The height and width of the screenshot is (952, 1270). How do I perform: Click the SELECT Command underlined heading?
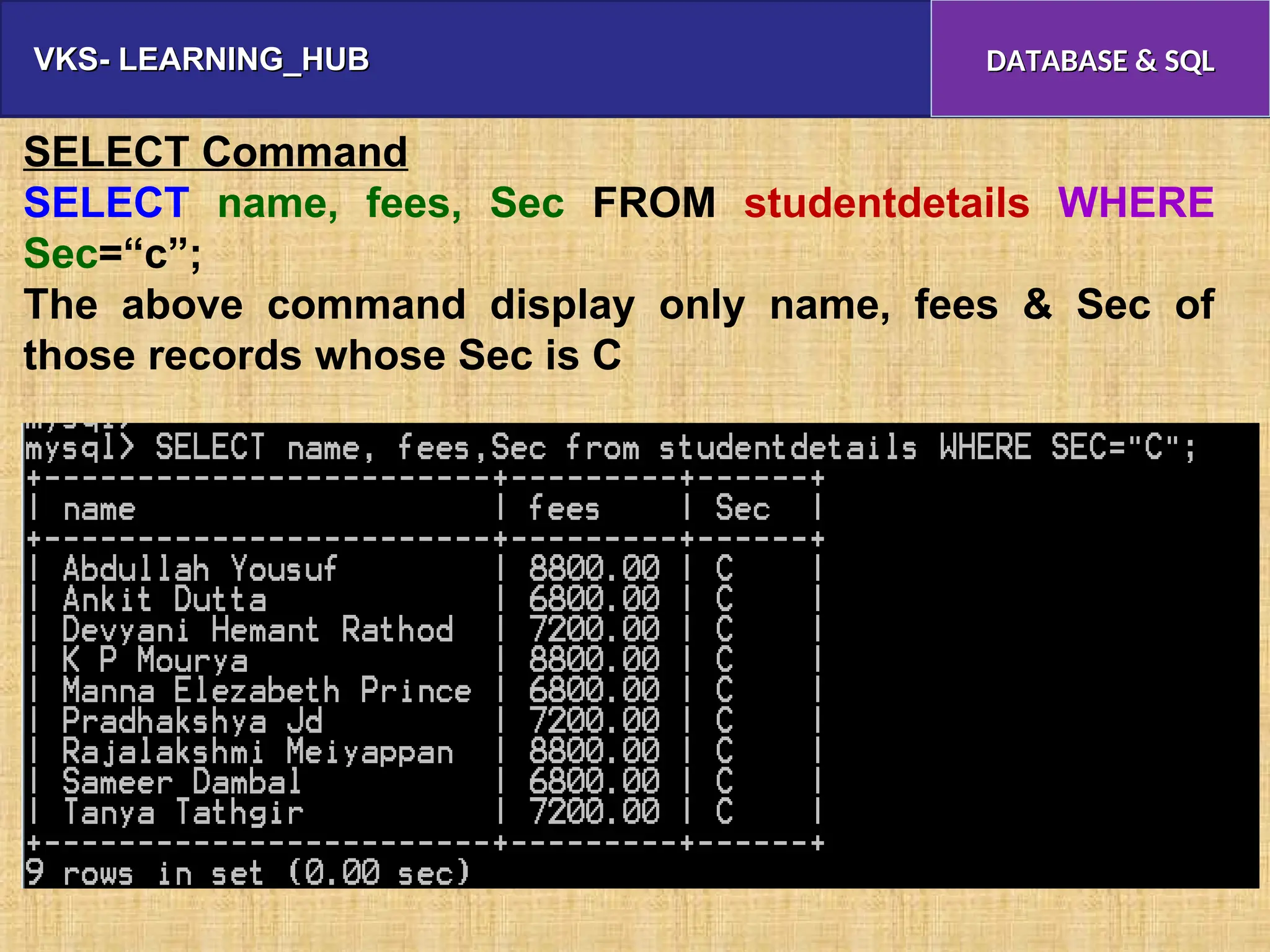[216, 152]
